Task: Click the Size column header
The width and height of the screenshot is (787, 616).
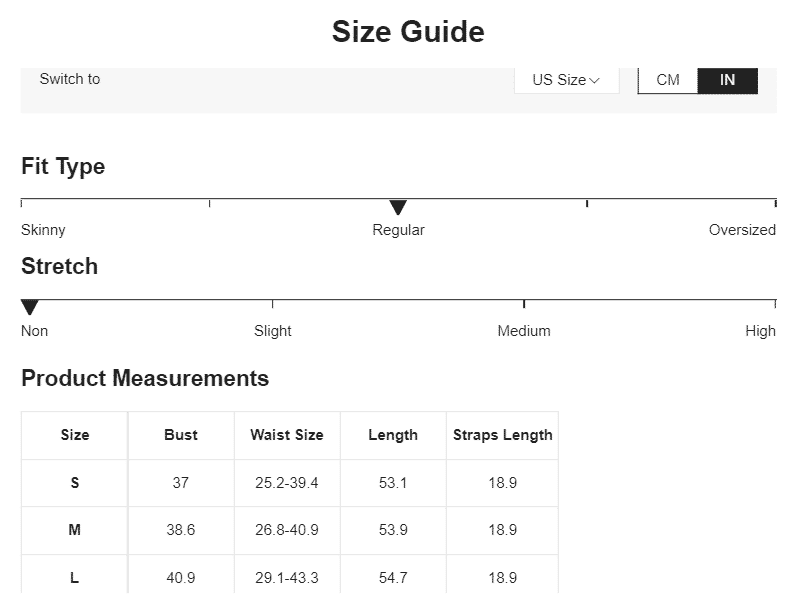Action: click(x=75, y=435)
